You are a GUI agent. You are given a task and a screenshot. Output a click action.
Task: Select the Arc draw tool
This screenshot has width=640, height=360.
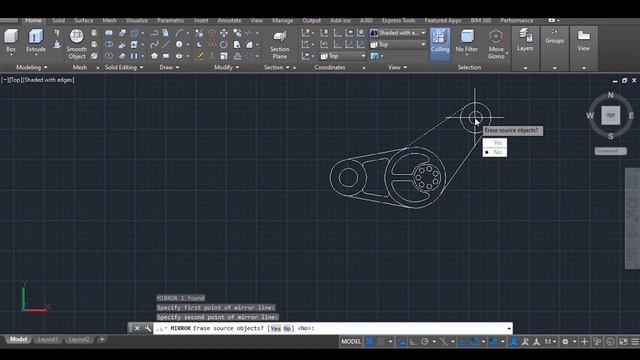tap(179, 33)
